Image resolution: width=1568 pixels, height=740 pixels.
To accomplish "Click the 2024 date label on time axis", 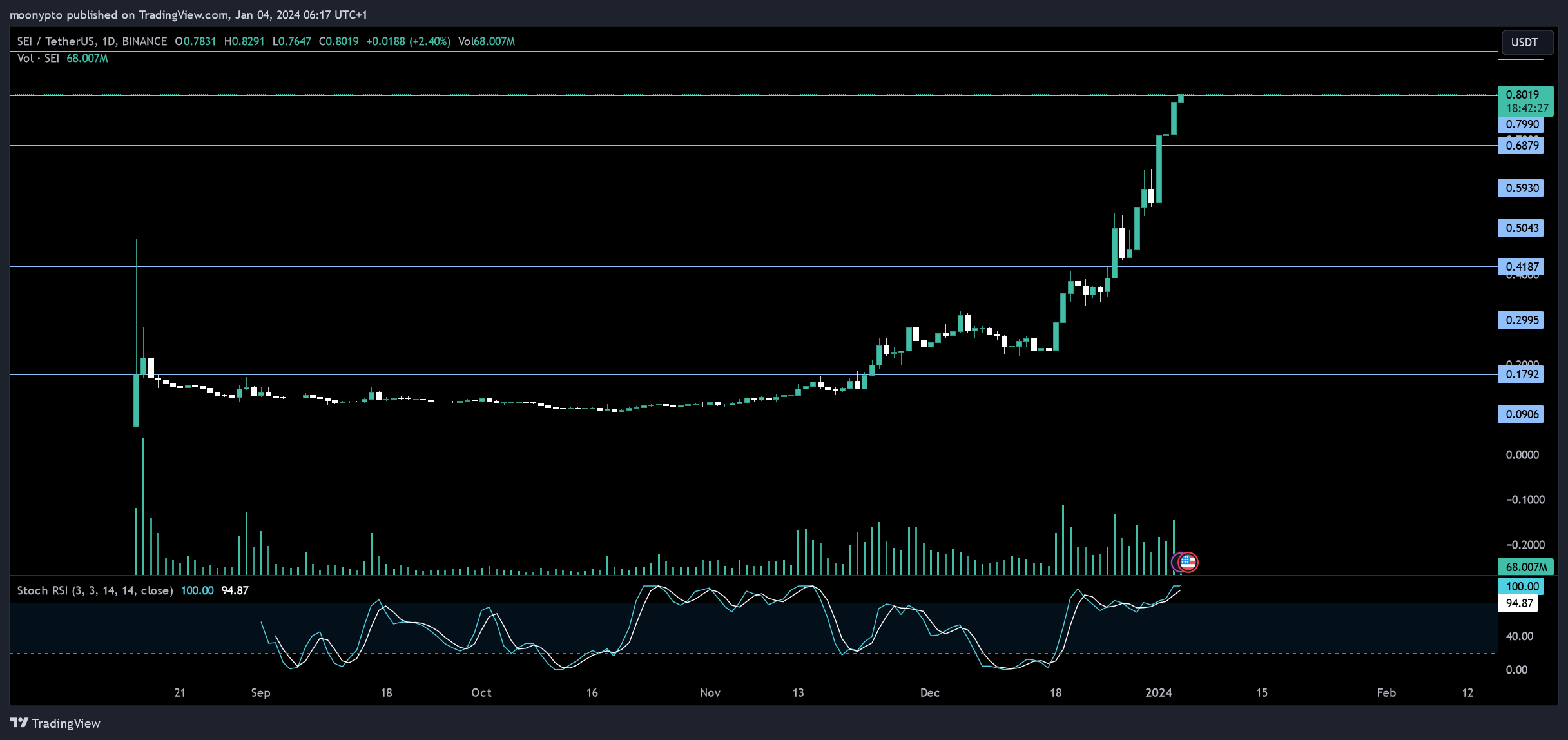I will point(1158,693).
